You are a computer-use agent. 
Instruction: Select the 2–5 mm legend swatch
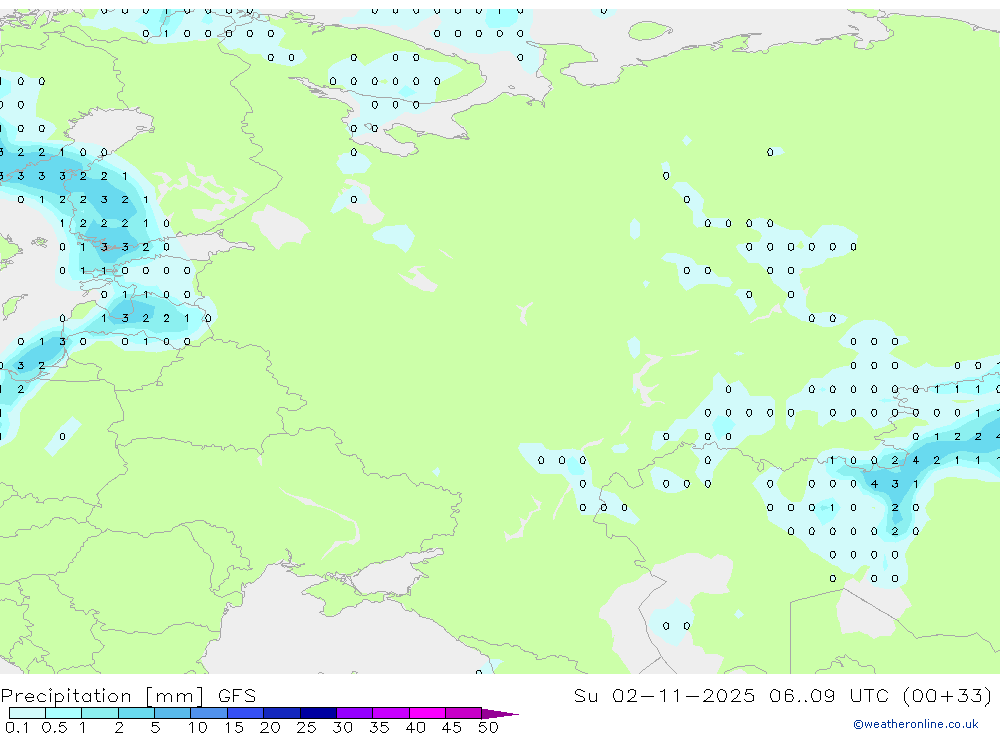pos(136,713)
